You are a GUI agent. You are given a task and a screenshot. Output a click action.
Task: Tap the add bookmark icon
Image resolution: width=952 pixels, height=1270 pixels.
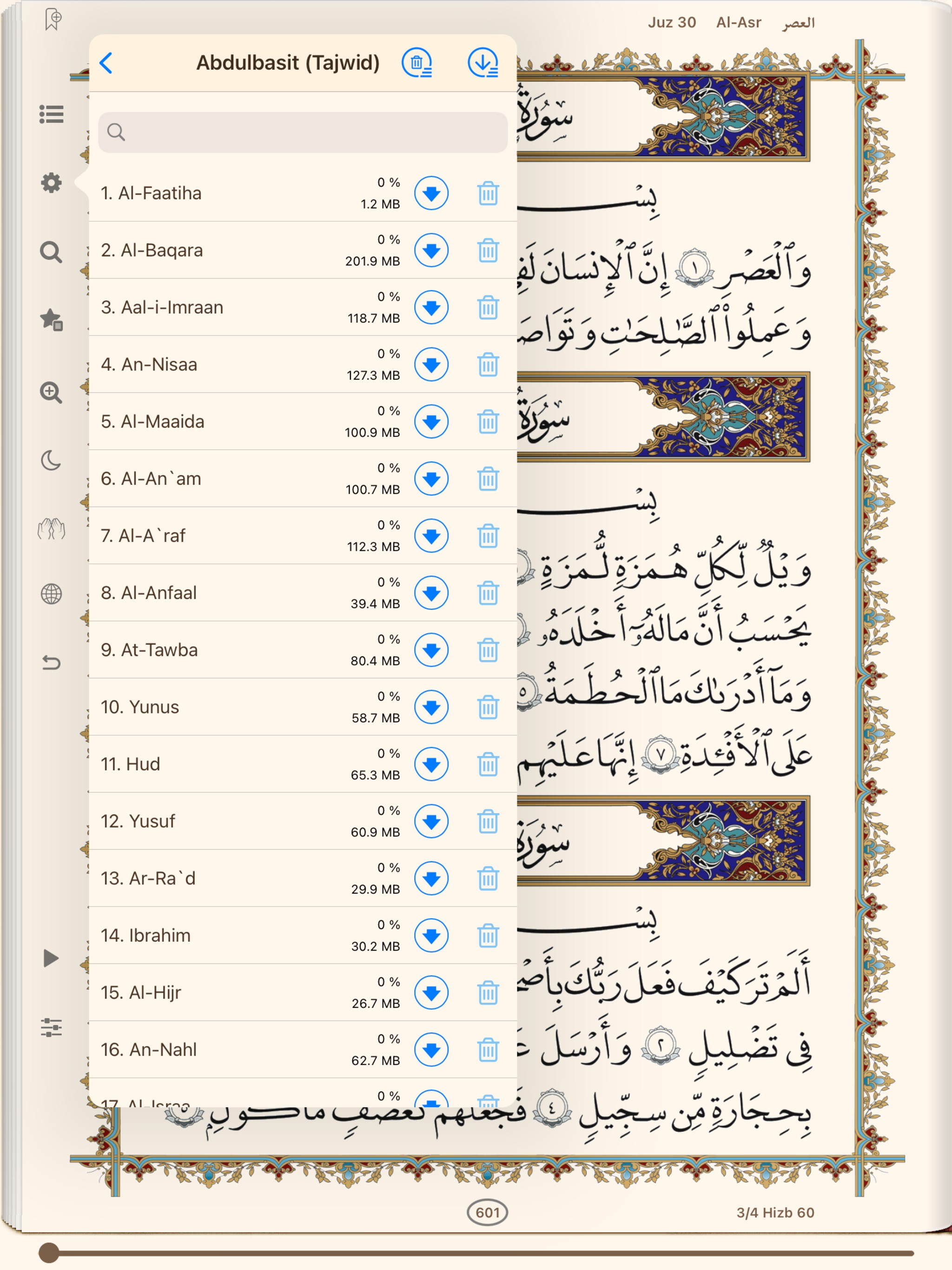(53, 20)
